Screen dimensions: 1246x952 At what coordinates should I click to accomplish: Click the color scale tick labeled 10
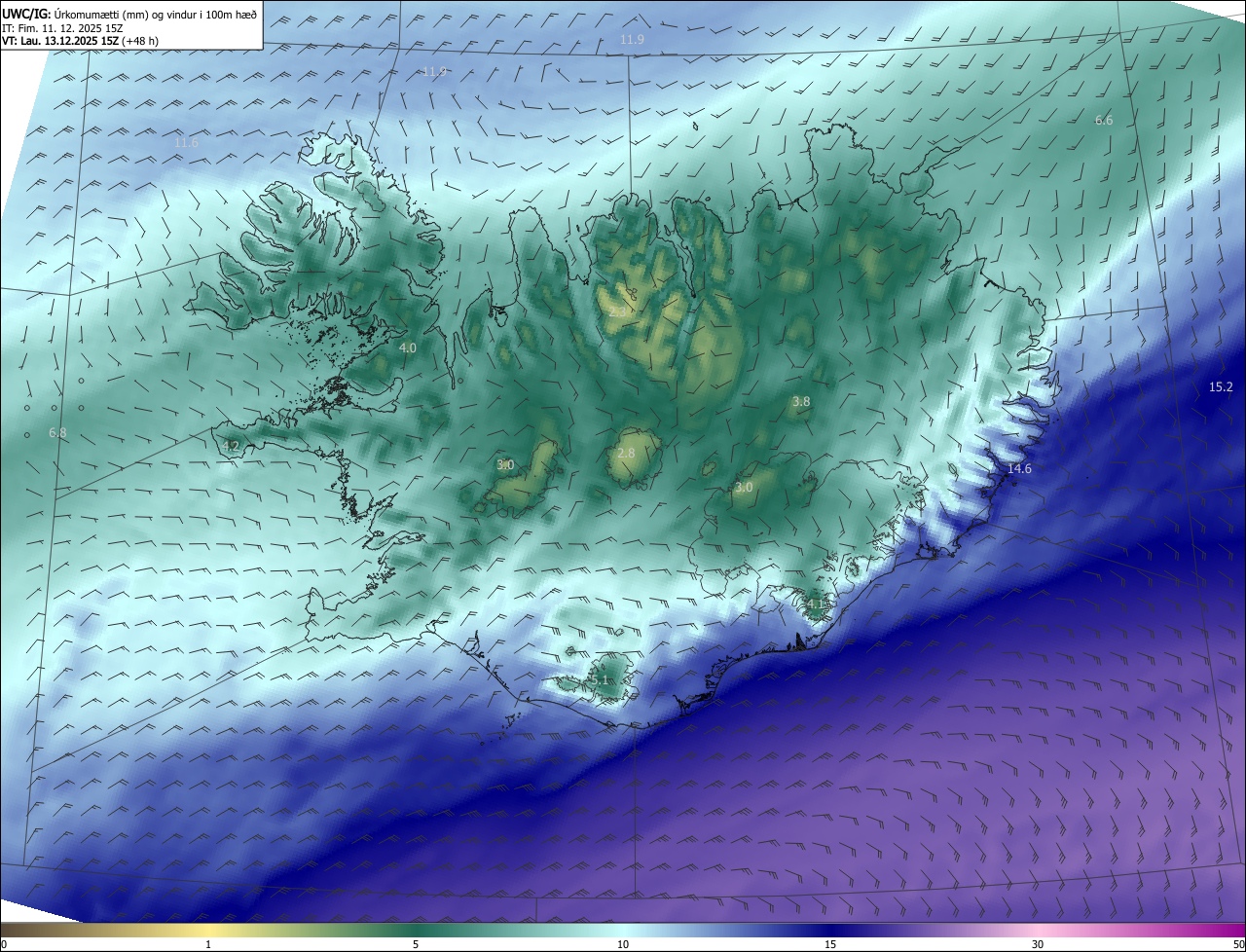[x=622, y=944]
